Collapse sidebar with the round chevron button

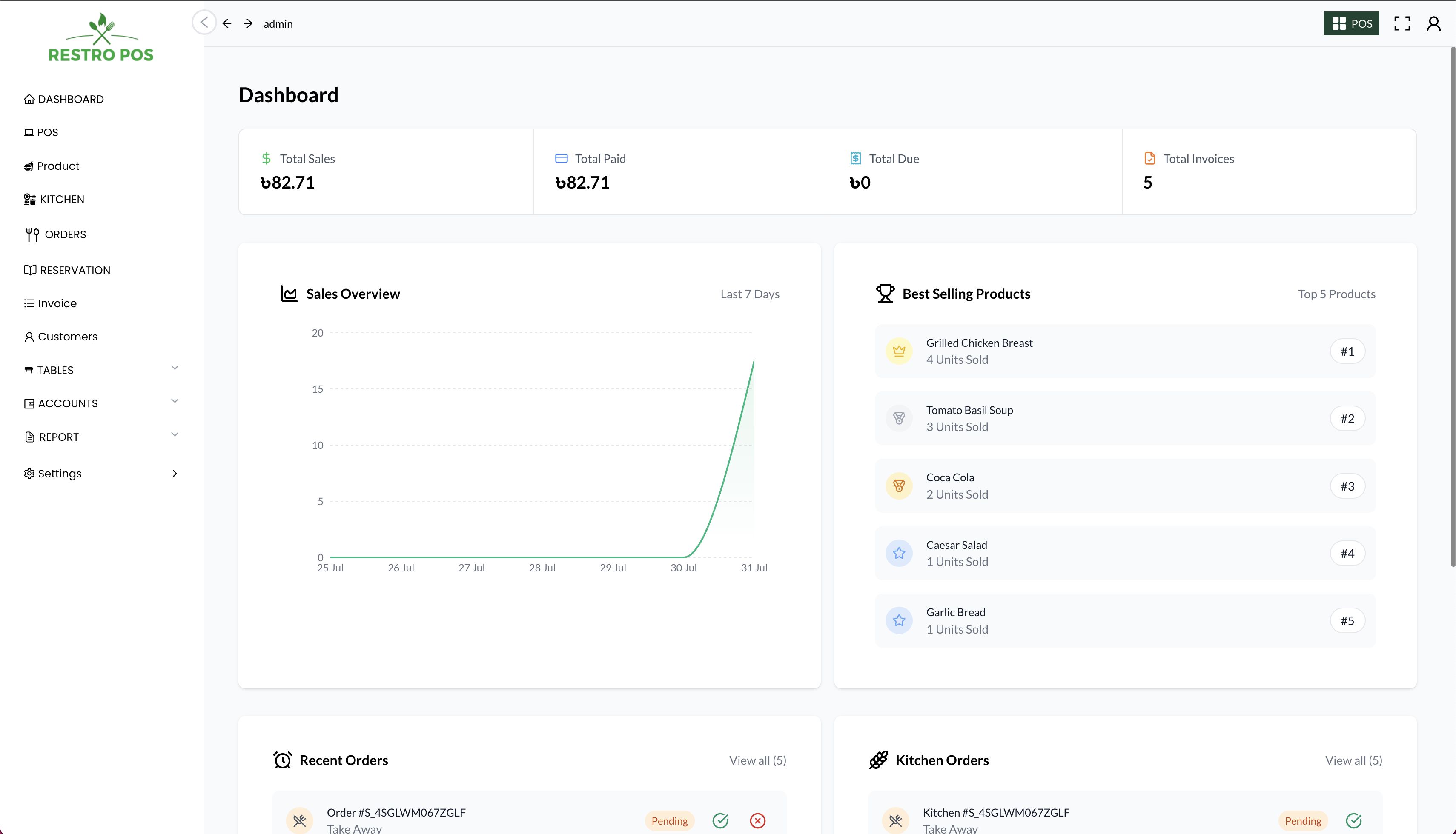(x=204, y=23)
